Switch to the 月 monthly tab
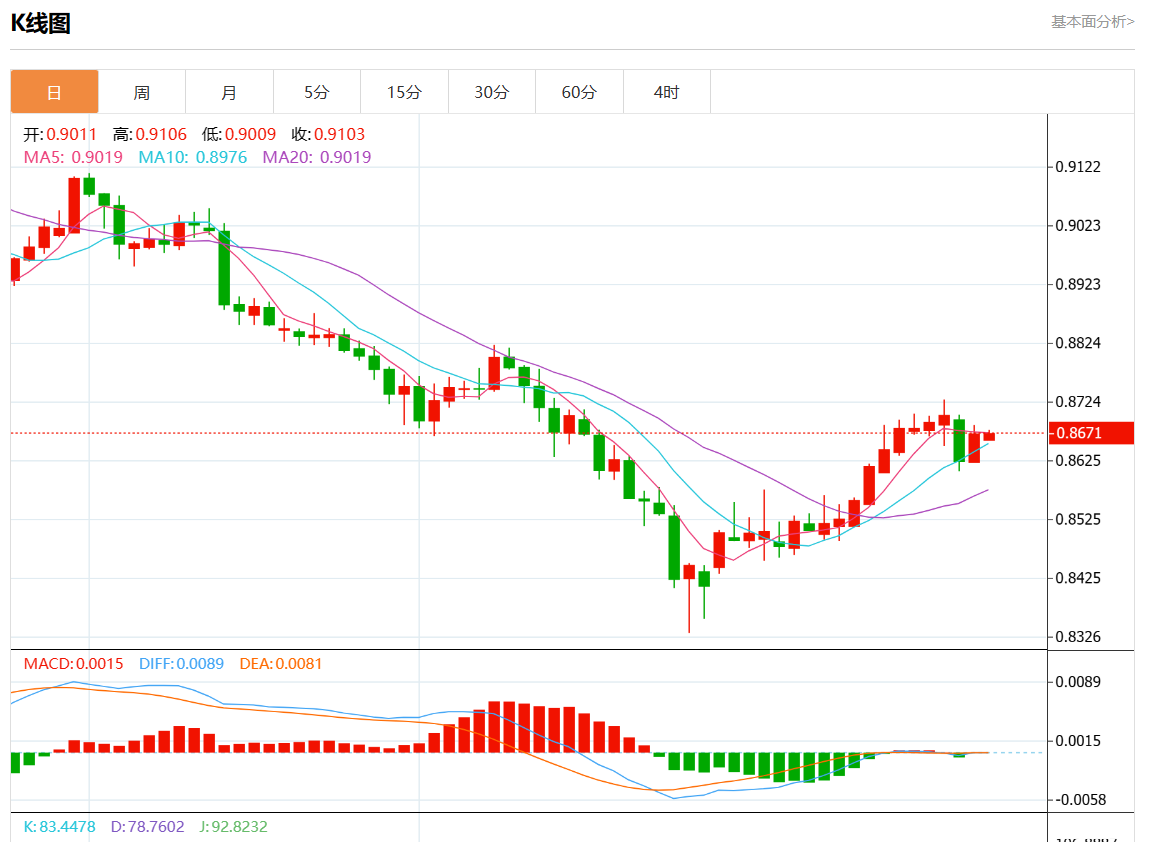 (229, 92)
